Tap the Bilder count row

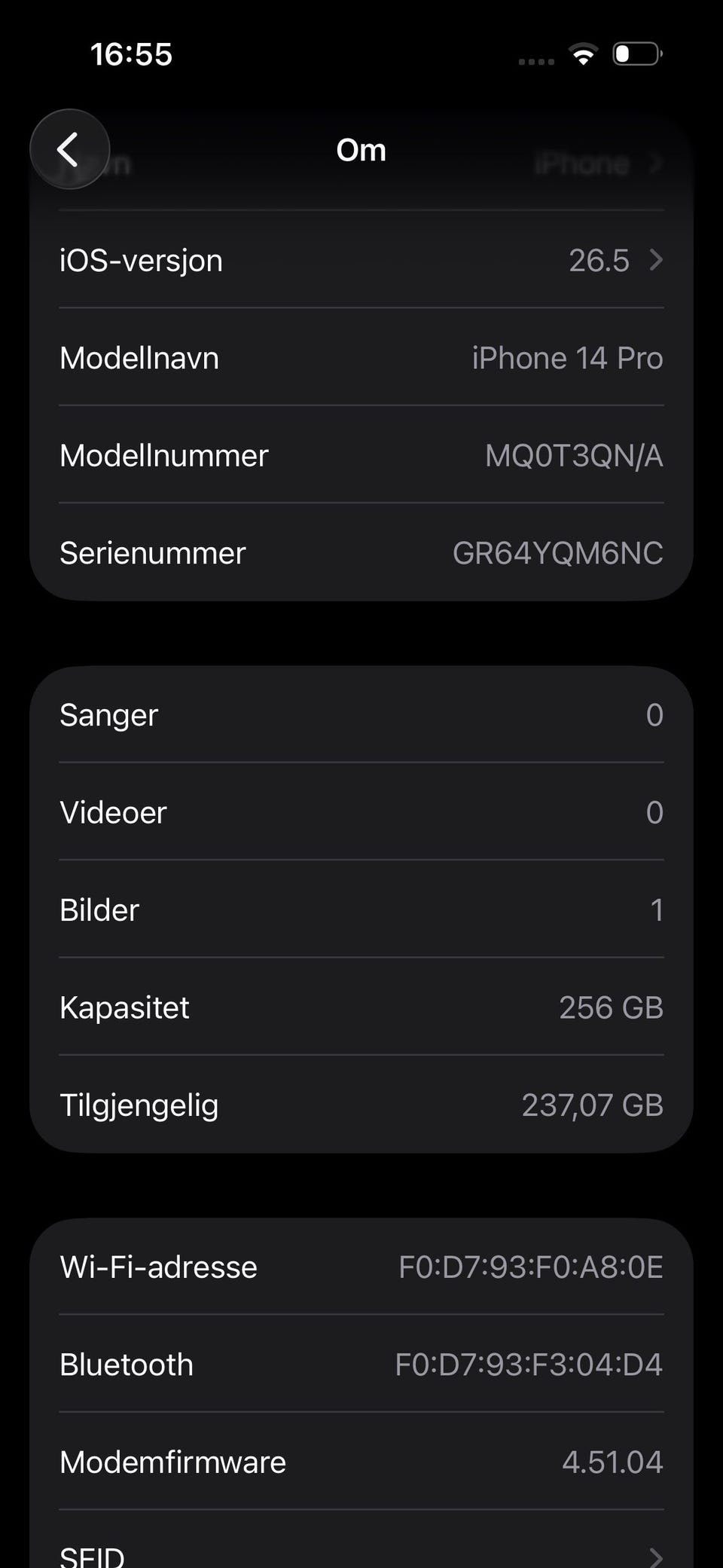(361, 909)
